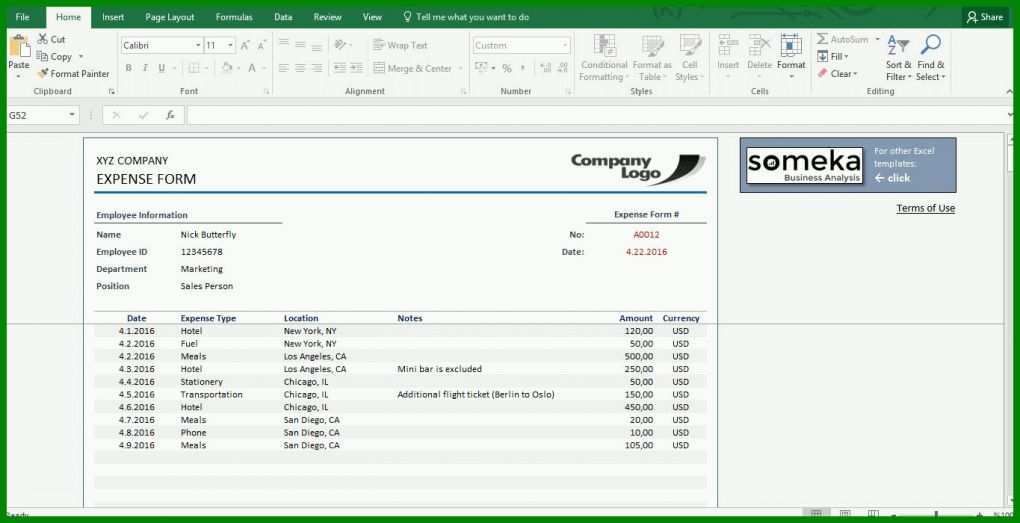Align text left
This screenshot has width=1020, height=523.
pyautogui.click(x=284, y=68)
